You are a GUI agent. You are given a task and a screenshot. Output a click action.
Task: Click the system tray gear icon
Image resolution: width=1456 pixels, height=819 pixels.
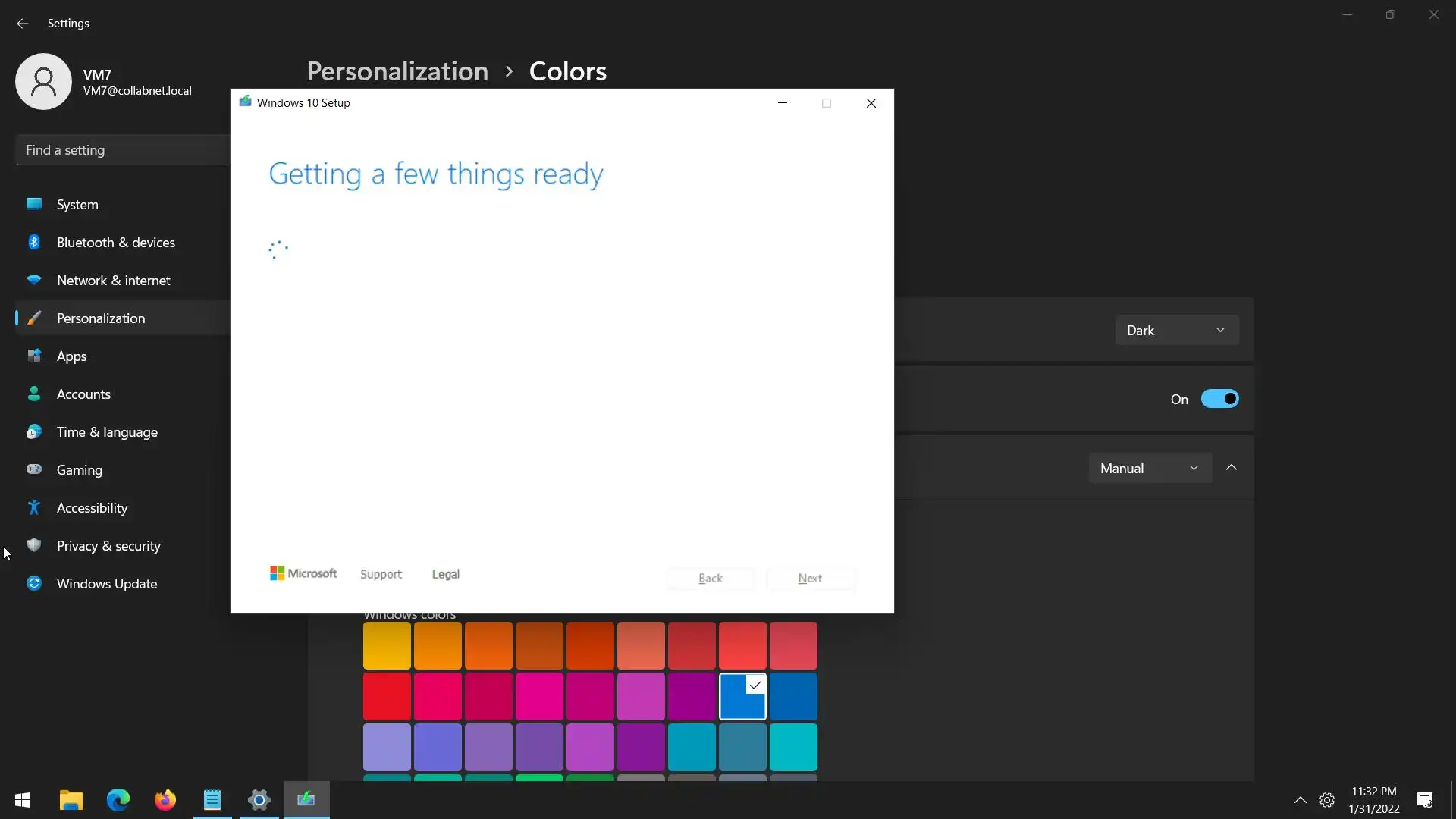click(x=1326, y=800)
